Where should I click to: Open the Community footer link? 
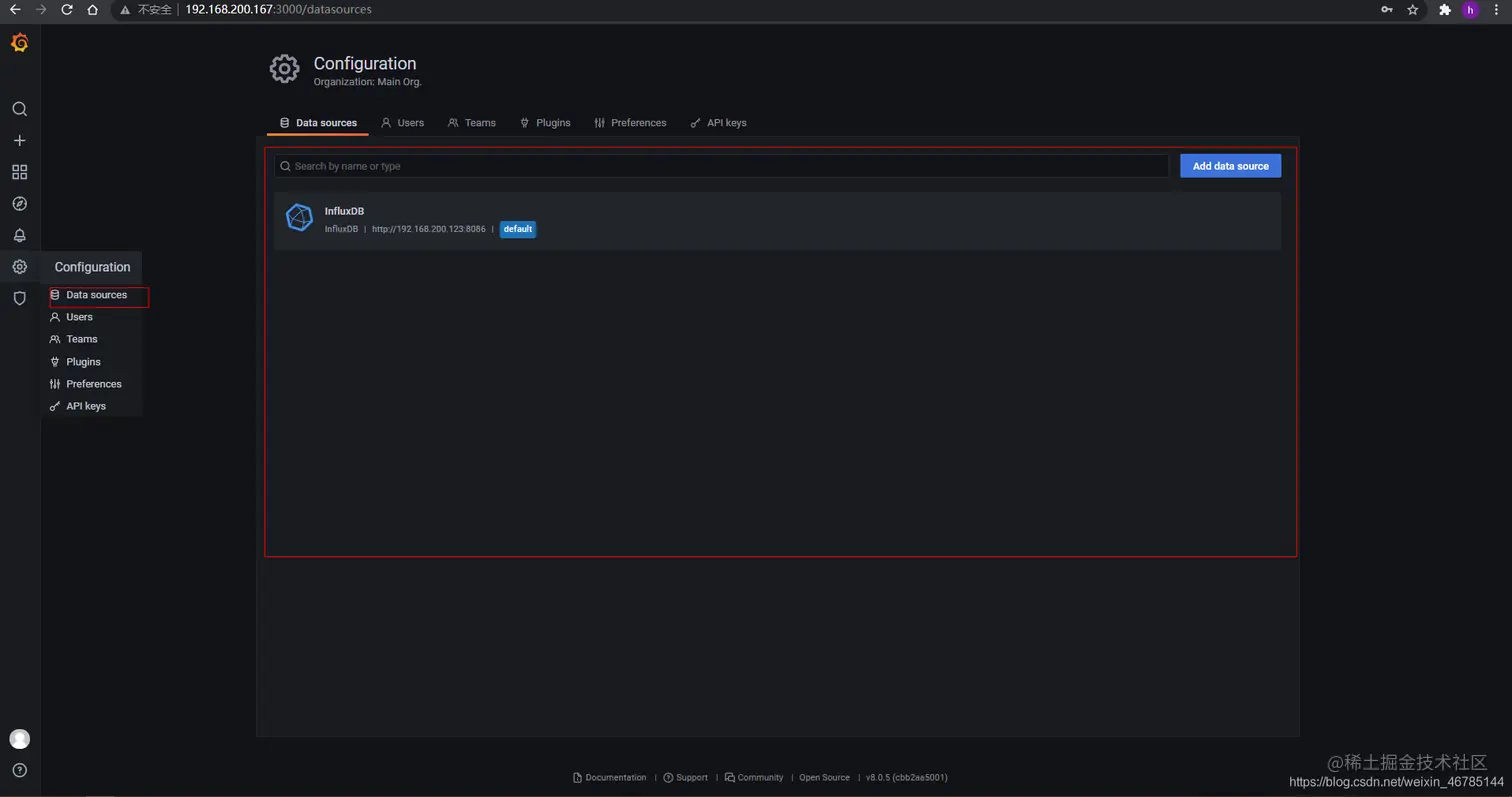tap(754, 778)
